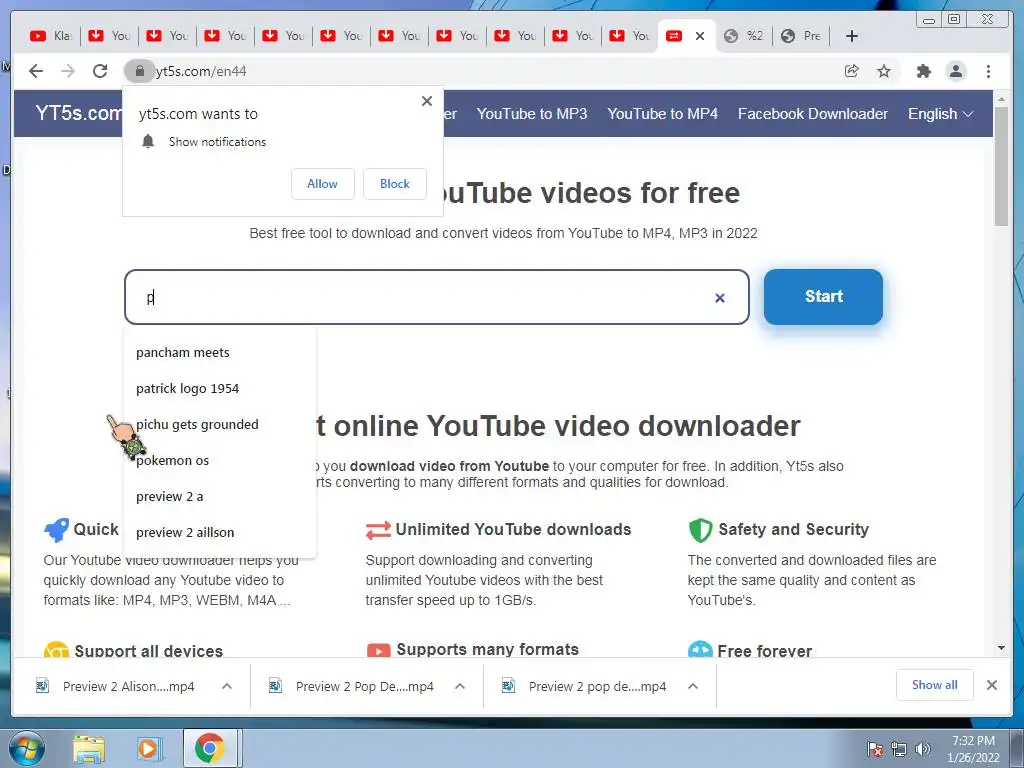Launch Windows Media Player from taskbar
Image resolution: width=1024 pixels, height=768 pixels.
(148, 748)
